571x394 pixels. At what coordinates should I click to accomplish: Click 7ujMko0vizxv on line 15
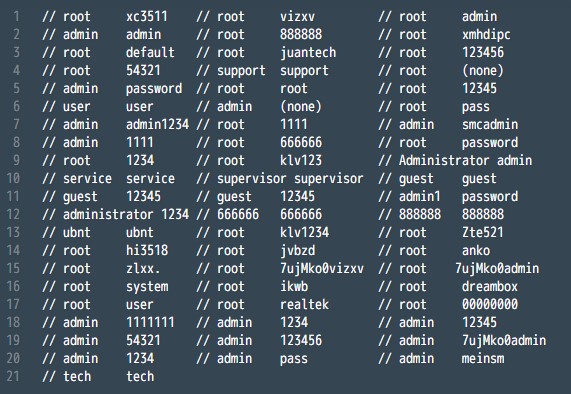322,269
